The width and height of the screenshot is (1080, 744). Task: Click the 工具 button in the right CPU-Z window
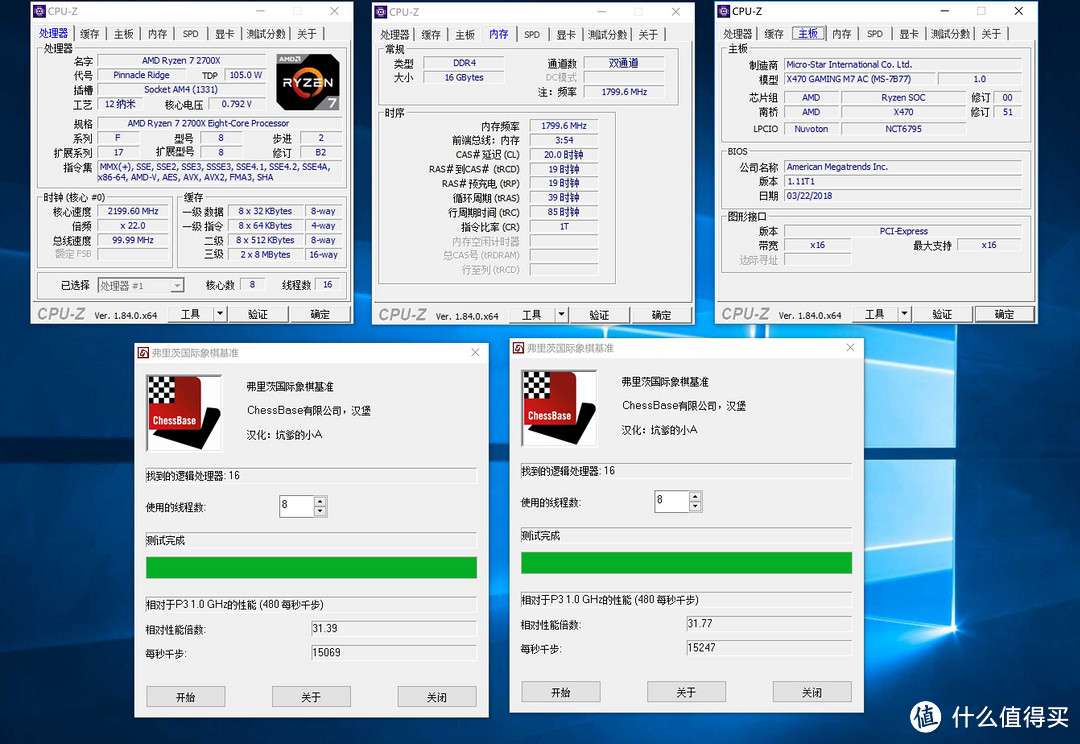875,314
